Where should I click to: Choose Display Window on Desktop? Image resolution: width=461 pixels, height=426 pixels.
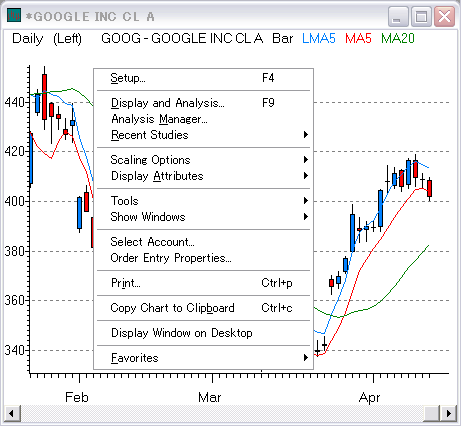pyautogui.click(x=203, y=333)
